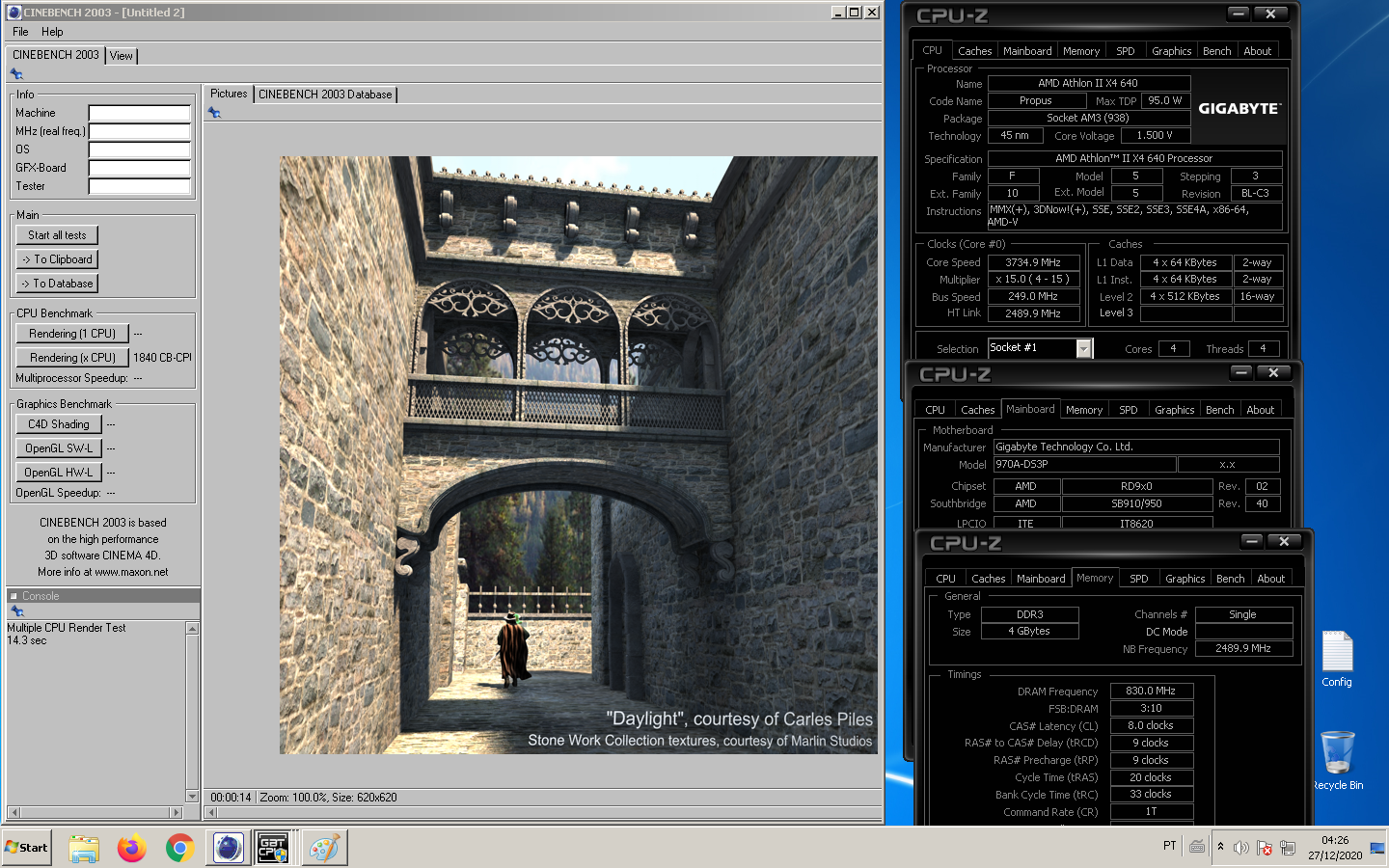Launch Firefox from the taskbar
This screenshot has height=868, width=1389.
click(132, 848)
